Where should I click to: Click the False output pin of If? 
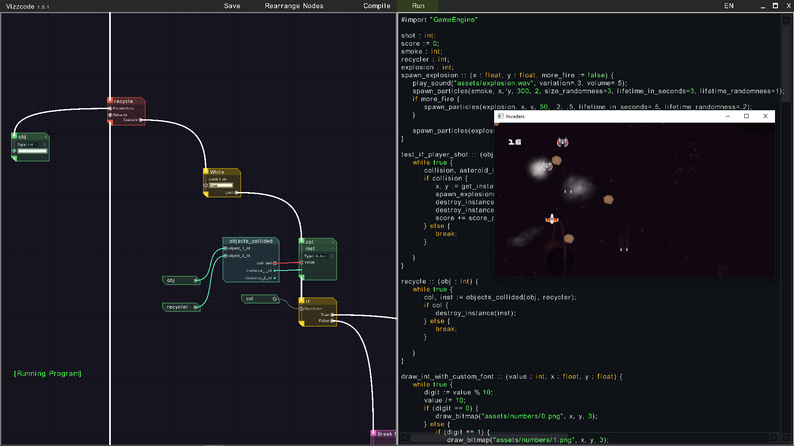(x=333, y=321)
